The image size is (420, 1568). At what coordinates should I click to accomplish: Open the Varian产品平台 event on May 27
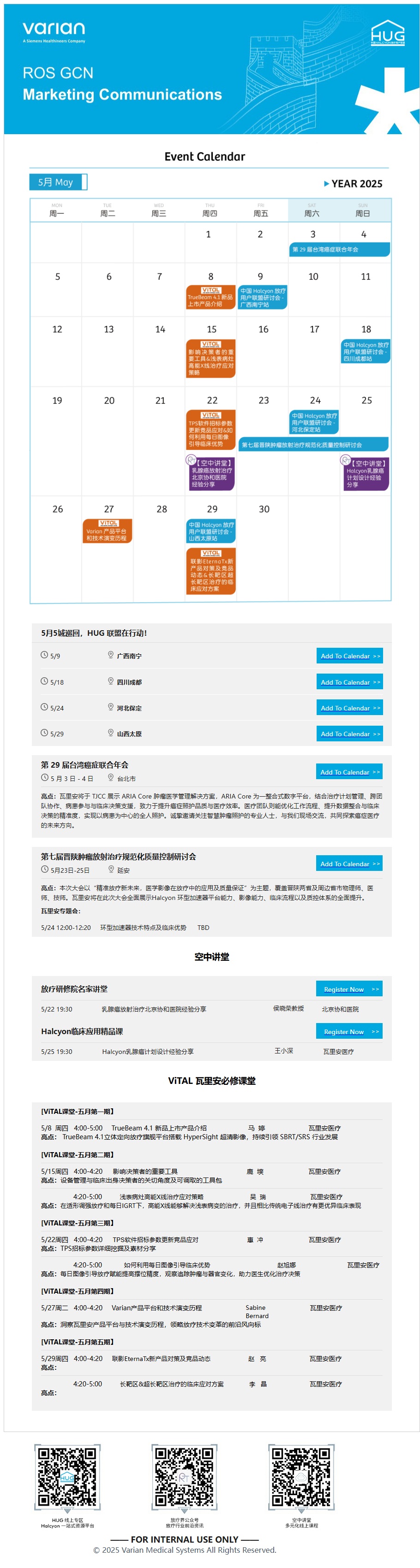pyautogui.click(x=107, y=531)
